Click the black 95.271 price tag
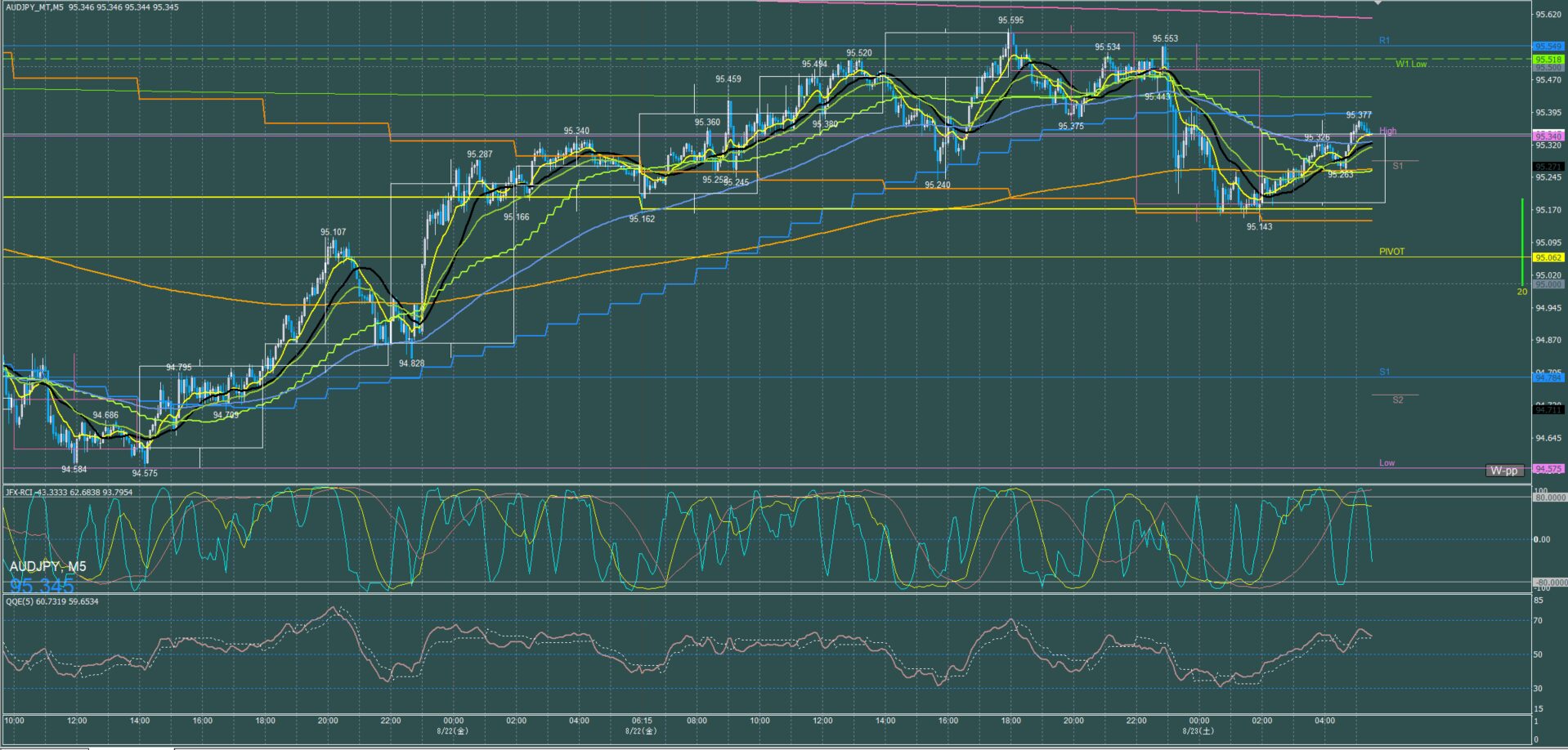 pyautogui.click(x=1548, y=167)
